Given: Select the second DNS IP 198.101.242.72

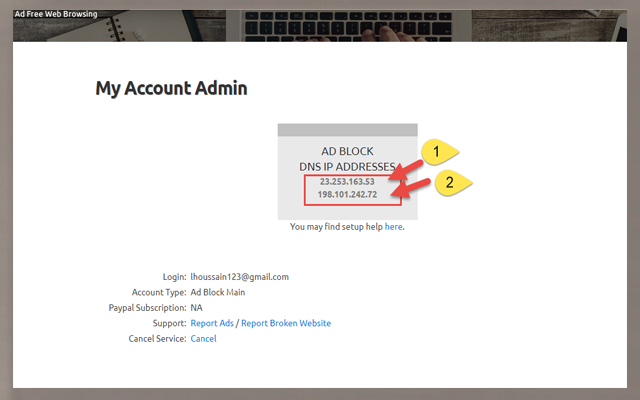Looking at the screenshot, I should pyautogui.click(x=347, y=194).
